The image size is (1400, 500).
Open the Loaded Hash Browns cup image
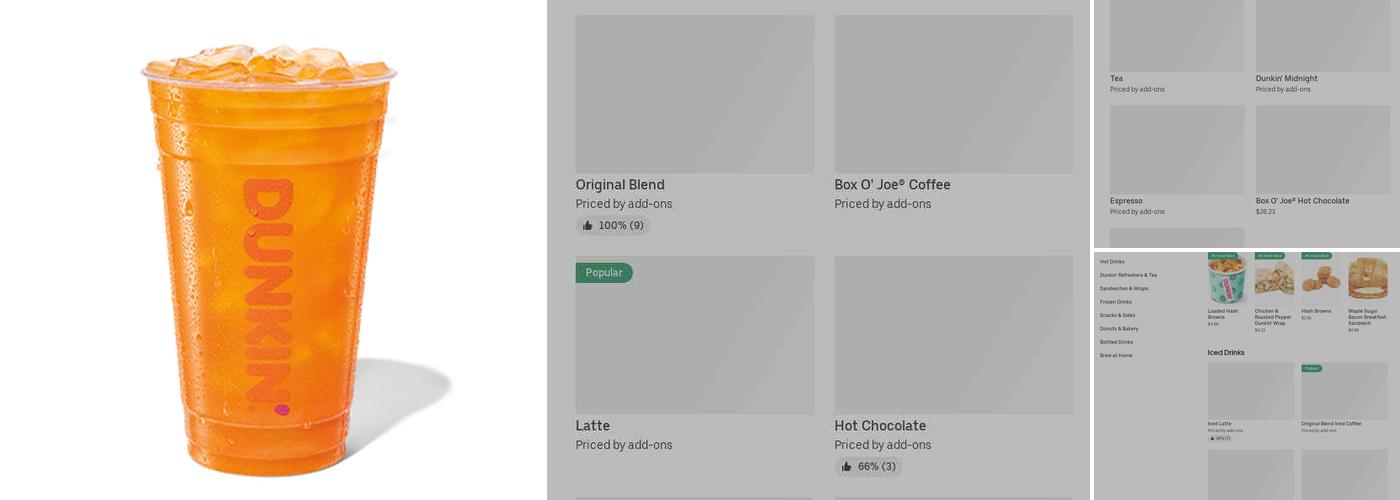[1227, 280]
